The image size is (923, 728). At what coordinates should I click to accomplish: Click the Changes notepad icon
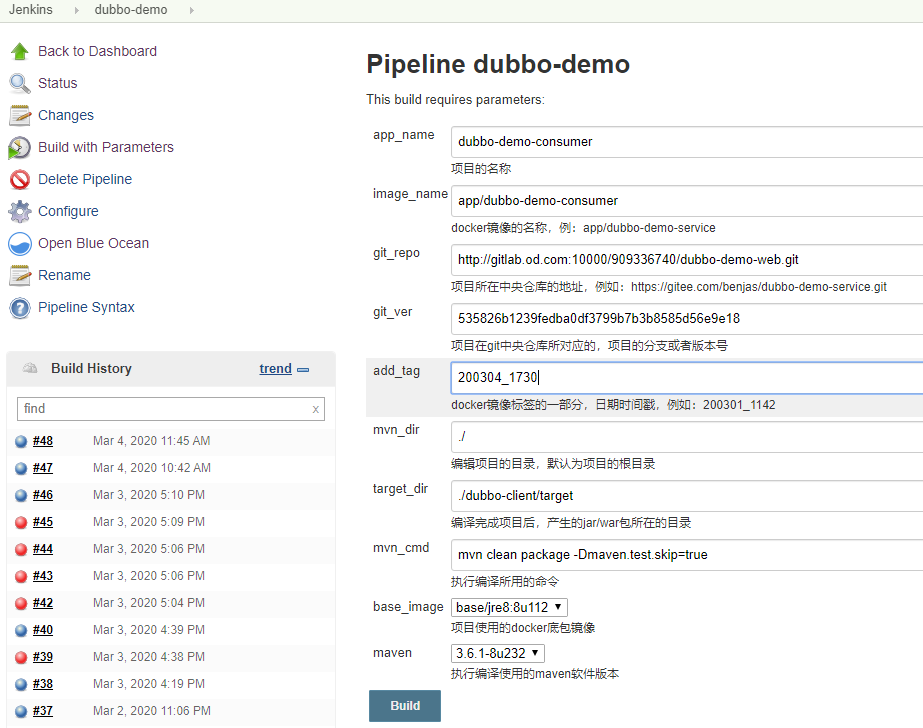point(20,115)
